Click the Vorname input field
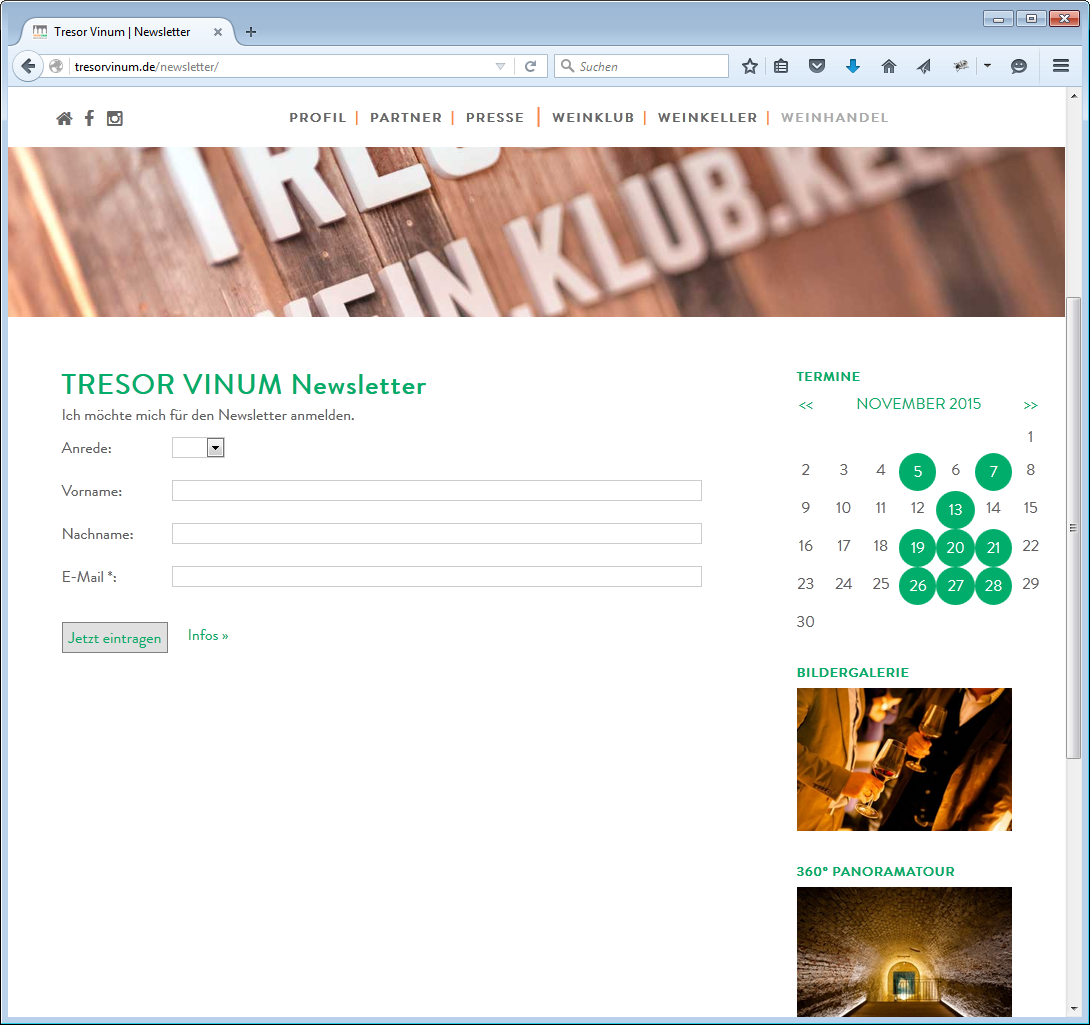 tap(437, 490)
